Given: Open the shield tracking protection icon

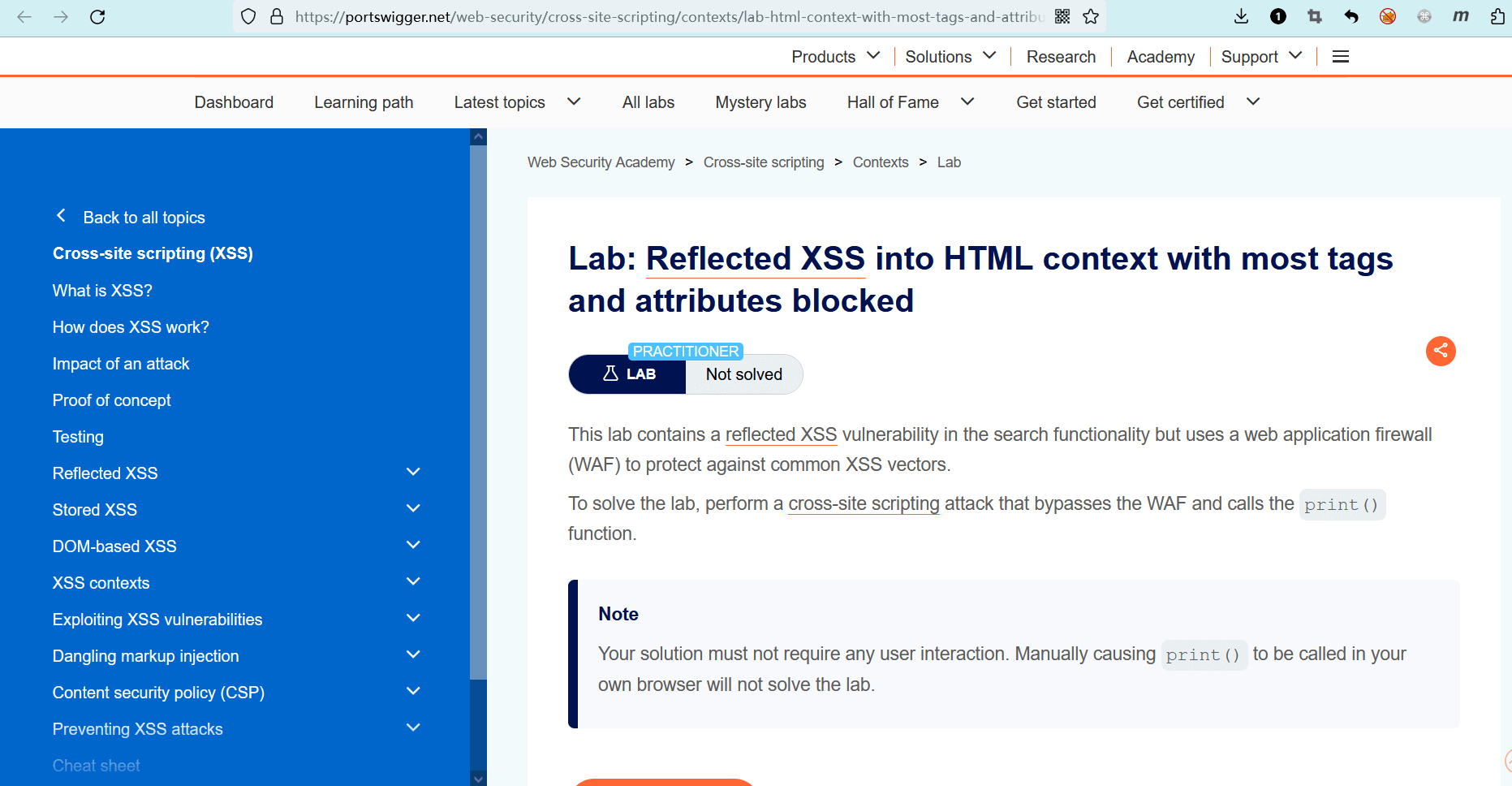Looking at the screenshot, I should click(x=249, y=16).
